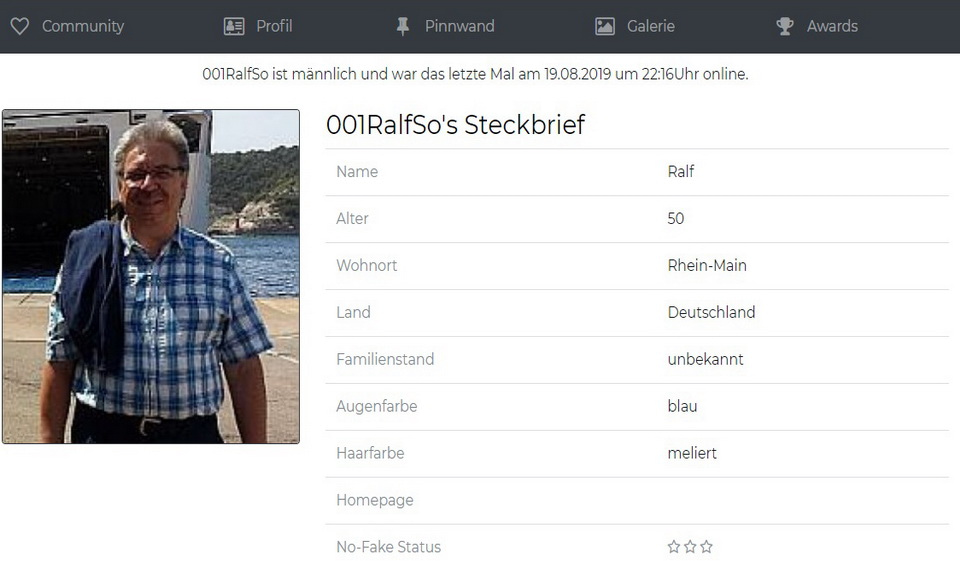Click the last online status text
The height and width of the screenshot is (561, 960).
475,74
